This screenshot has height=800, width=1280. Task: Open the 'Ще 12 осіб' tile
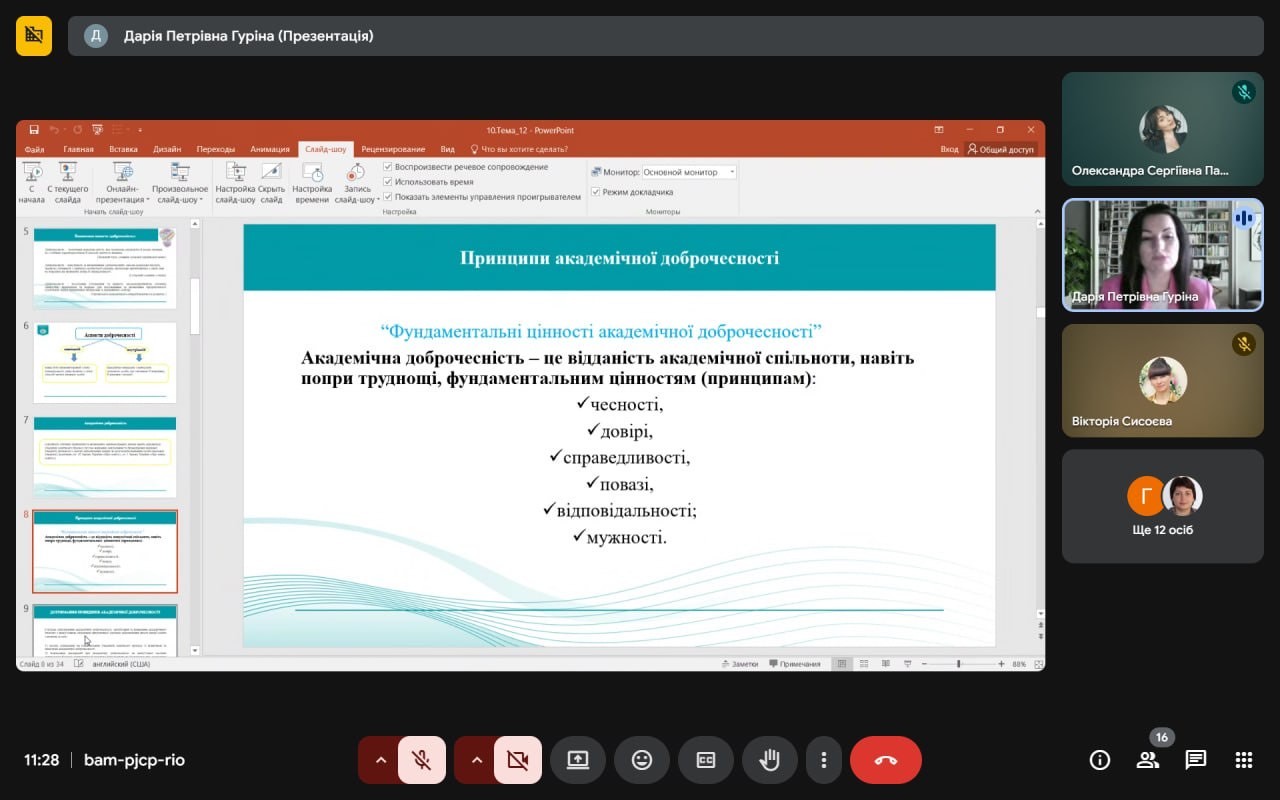[1162, 507]
